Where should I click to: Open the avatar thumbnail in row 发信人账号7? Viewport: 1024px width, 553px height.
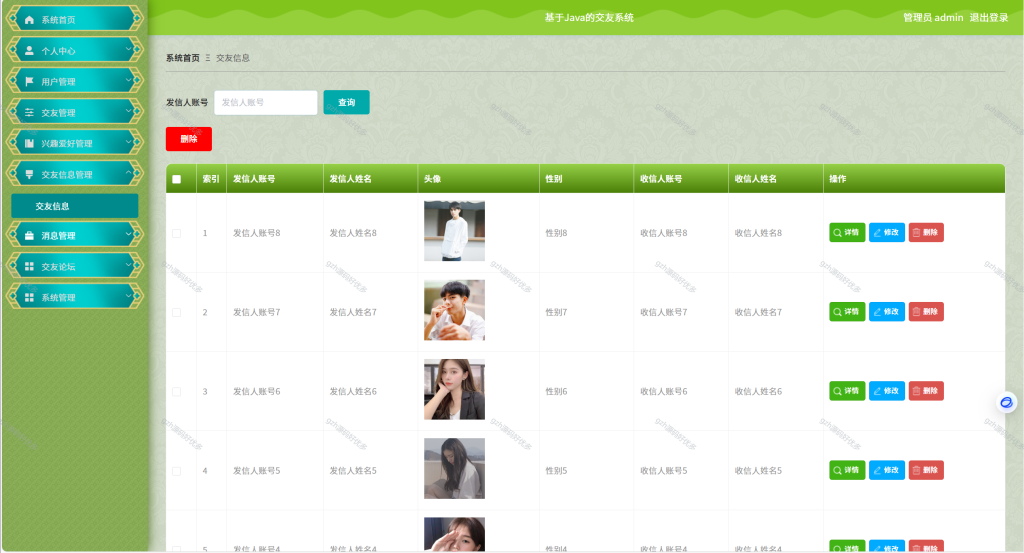455,310
